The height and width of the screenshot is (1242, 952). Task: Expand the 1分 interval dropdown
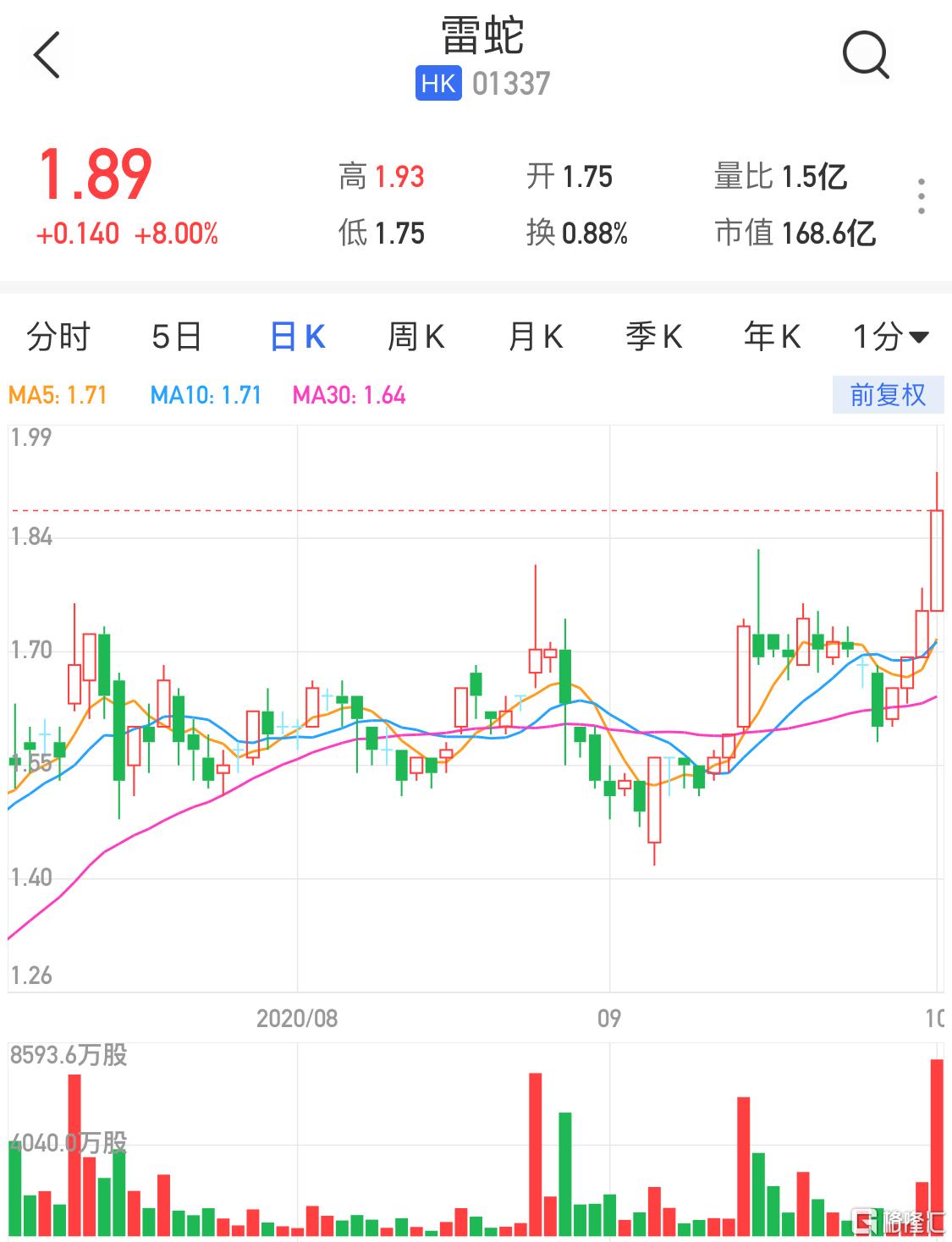(x=889, y=337)
